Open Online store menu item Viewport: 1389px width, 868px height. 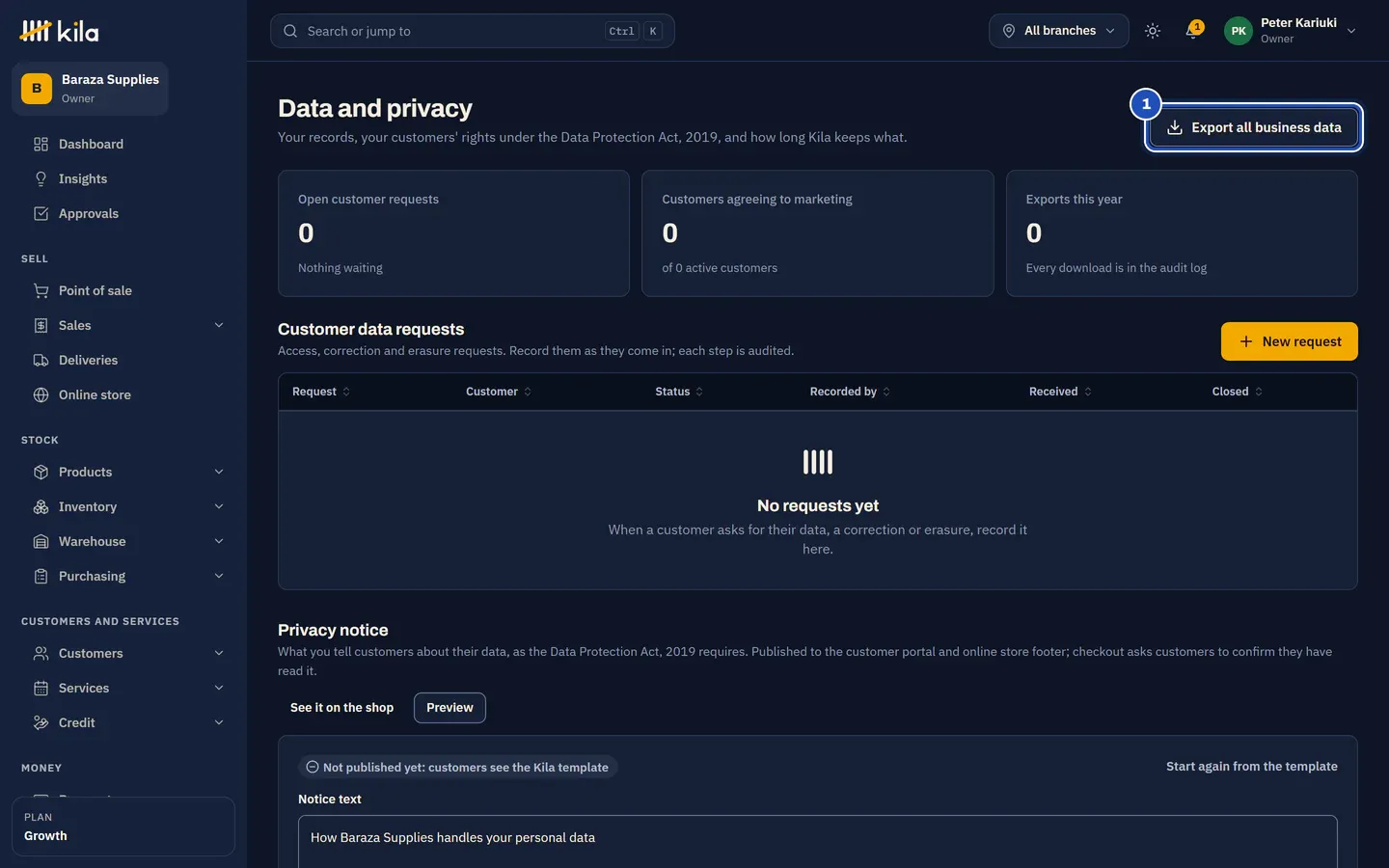coord(123,394)
